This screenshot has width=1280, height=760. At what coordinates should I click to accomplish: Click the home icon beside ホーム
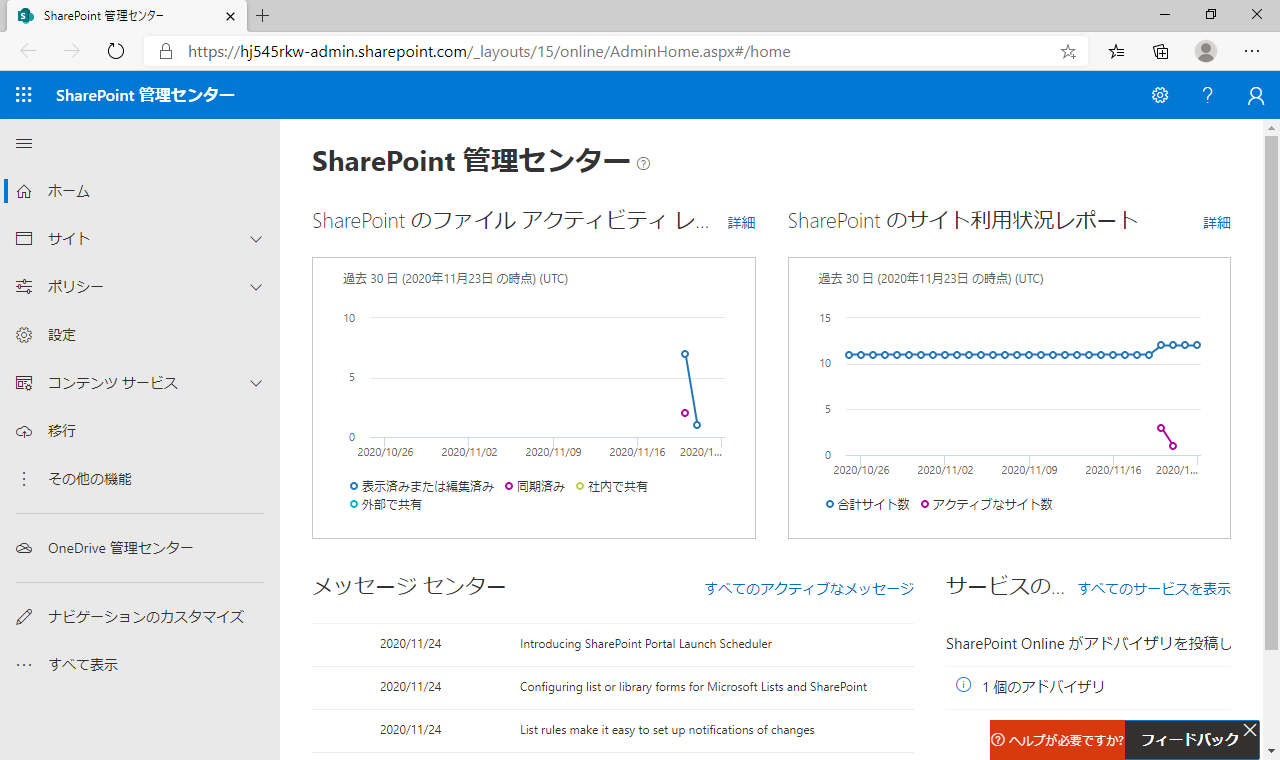(25, 191)
